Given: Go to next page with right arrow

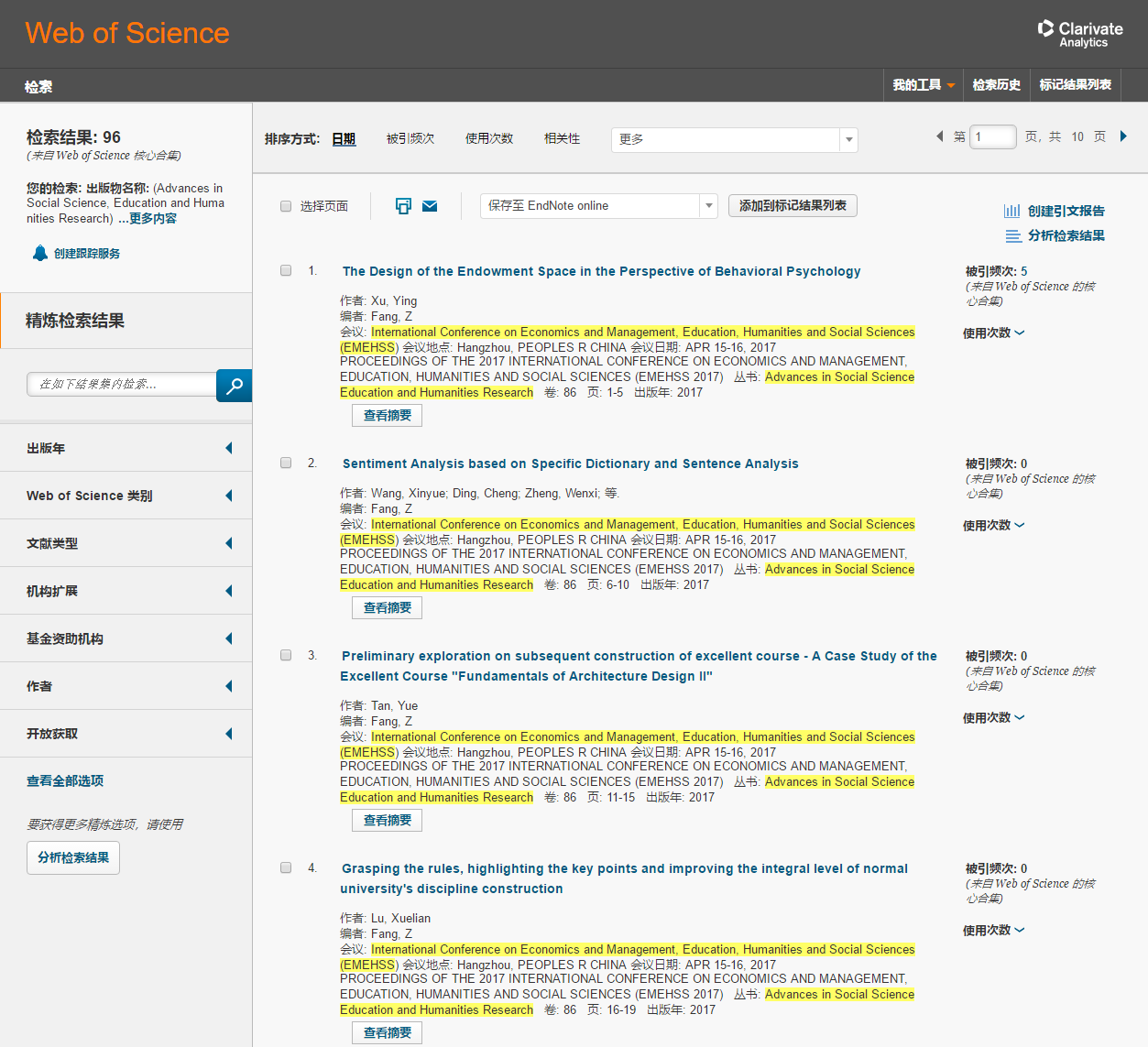Looking at the screenshot, I should click(x=1123, y=136).
